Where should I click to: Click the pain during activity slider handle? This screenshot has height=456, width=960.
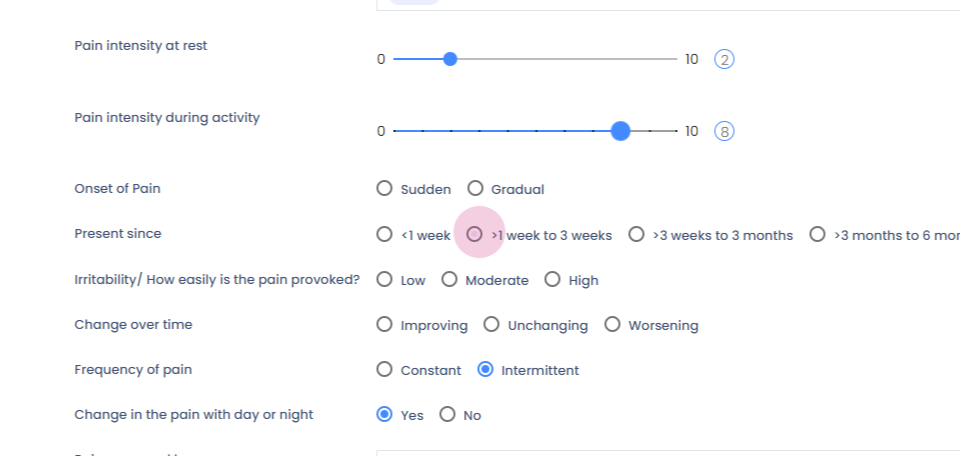pyautogui.click(x=620, y=131)
